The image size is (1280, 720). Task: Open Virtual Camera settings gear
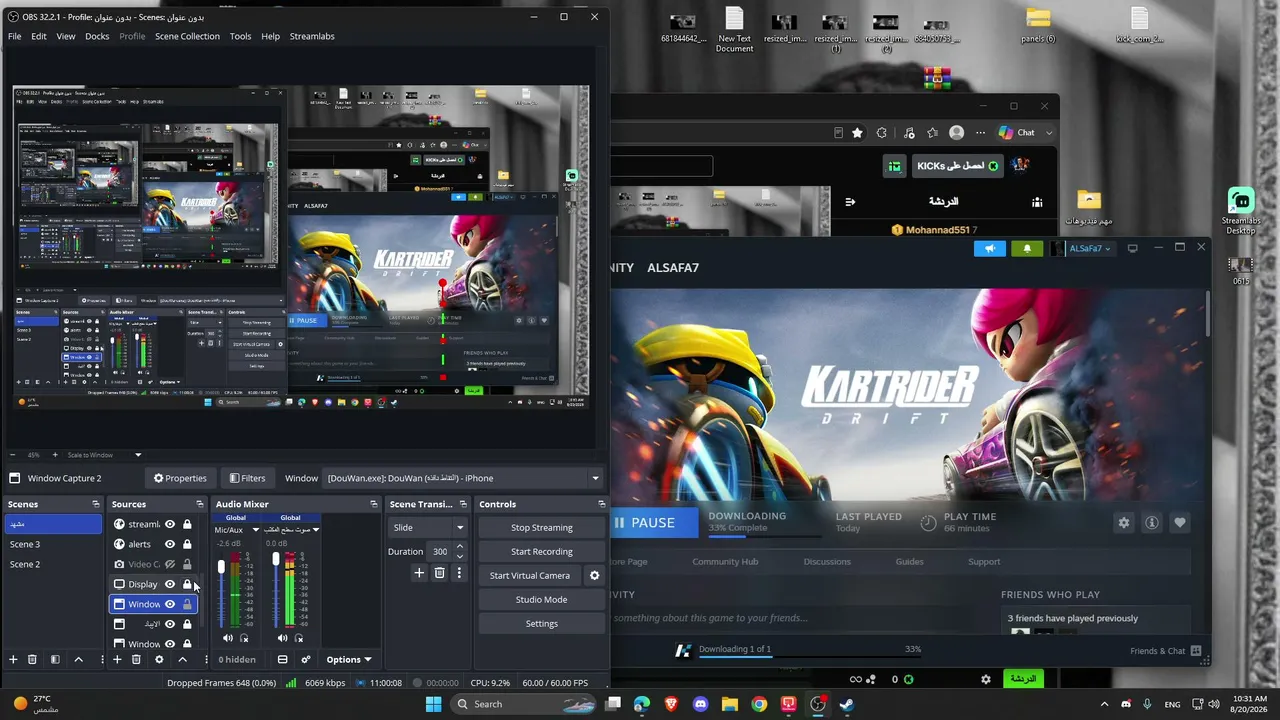click(594, 576)
